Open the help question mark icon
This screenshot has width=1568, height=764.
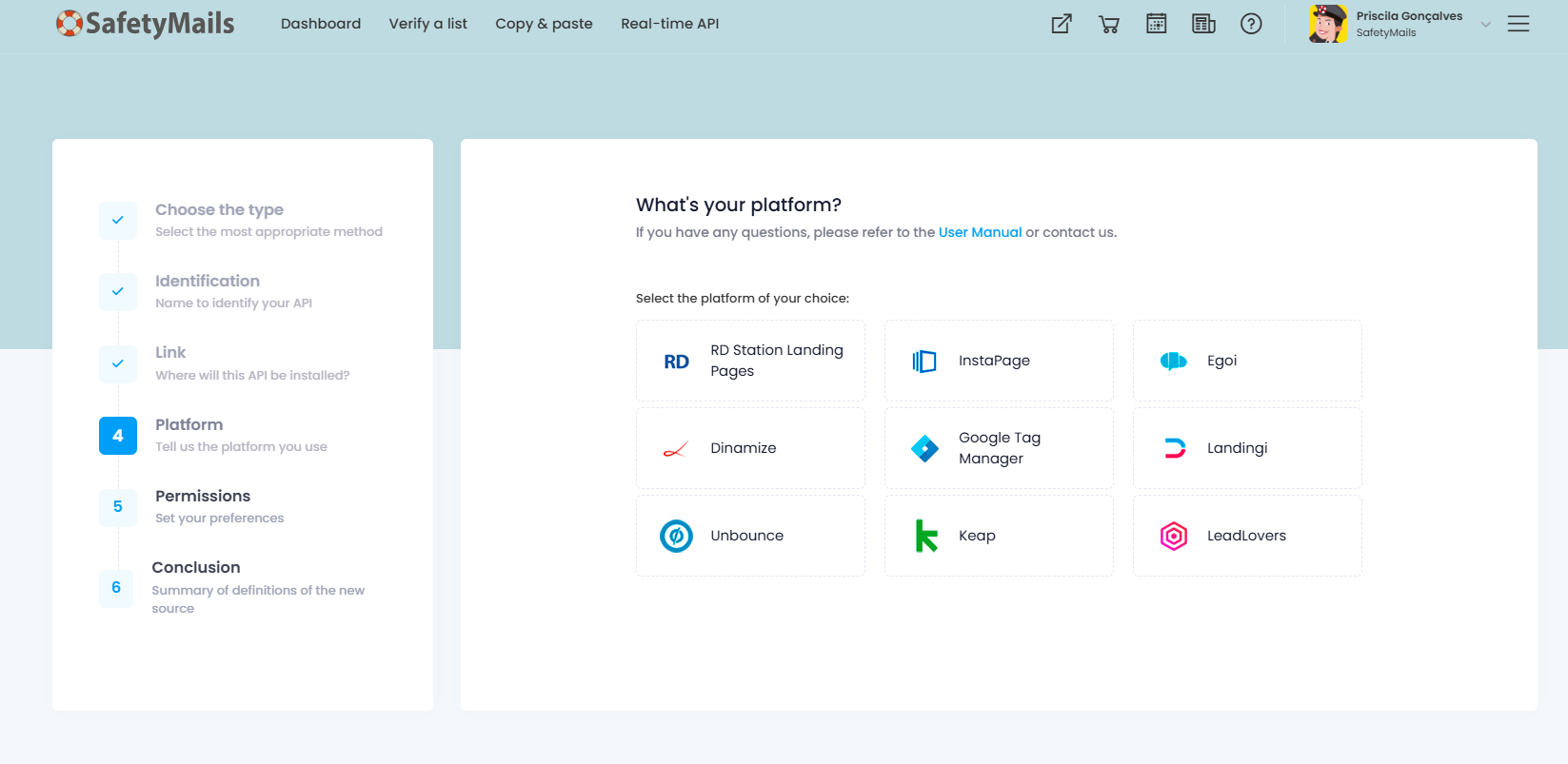(1251, 24)
